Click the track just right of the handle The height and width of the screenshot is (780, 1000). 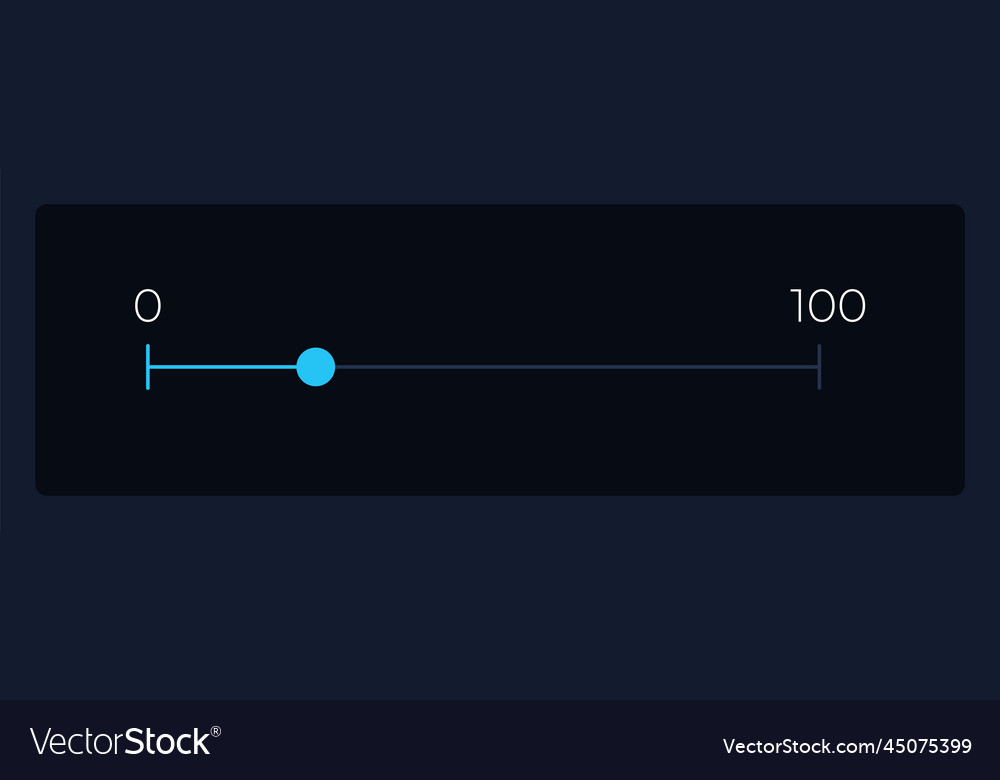pos(344,367)
